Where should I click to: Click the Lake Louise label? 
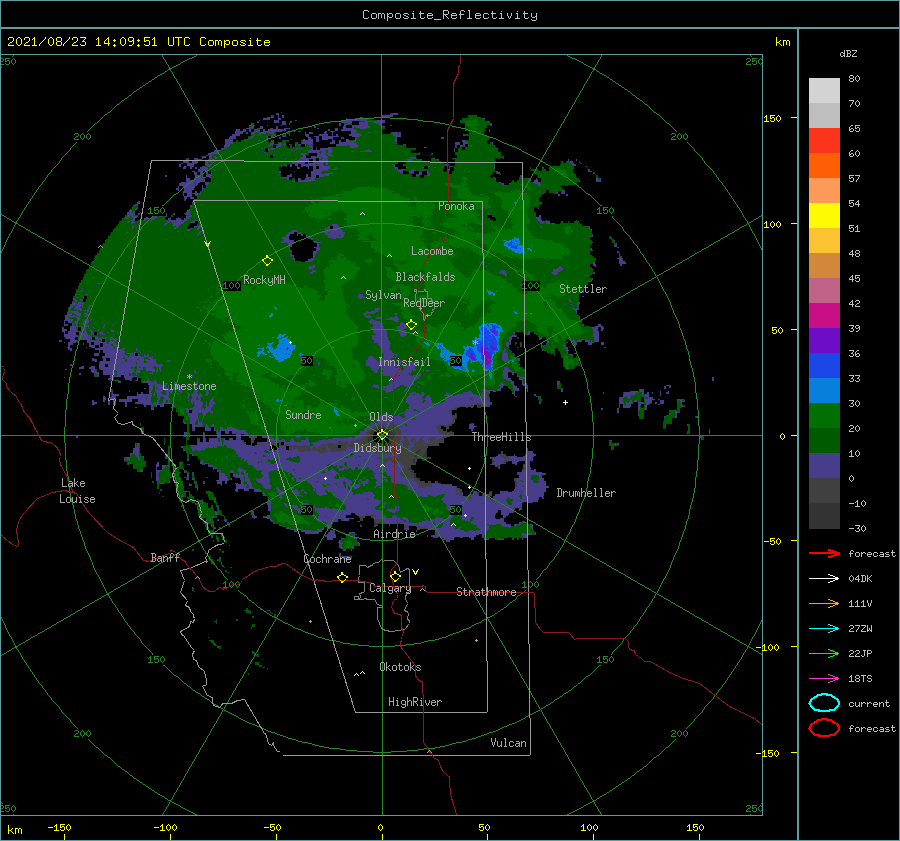(77, 491)
